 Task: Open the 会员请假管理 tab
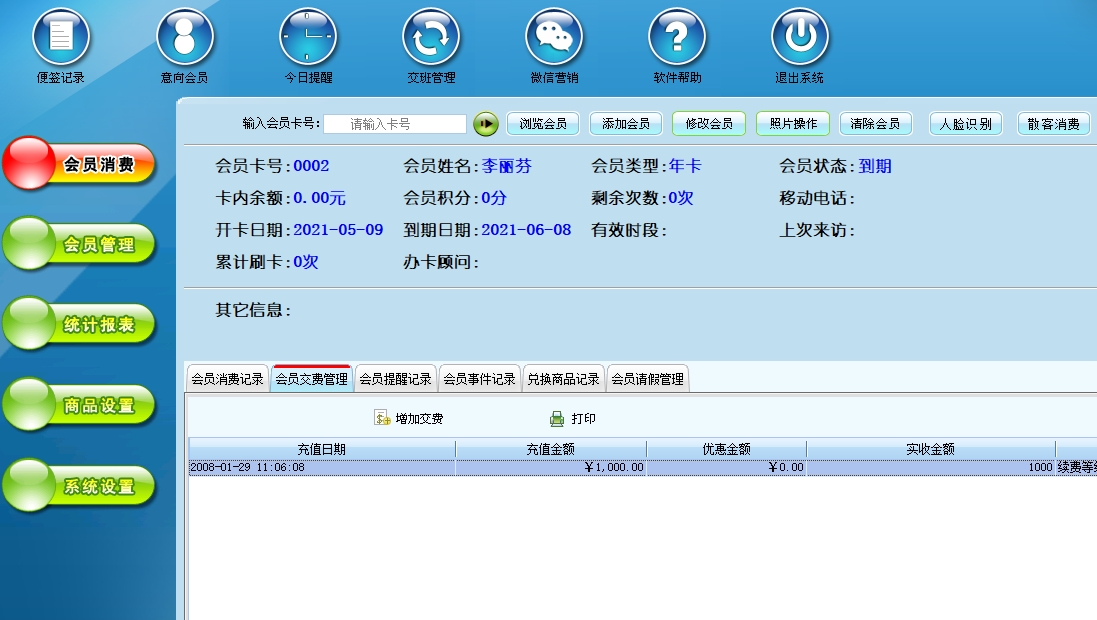coord(647,379)
